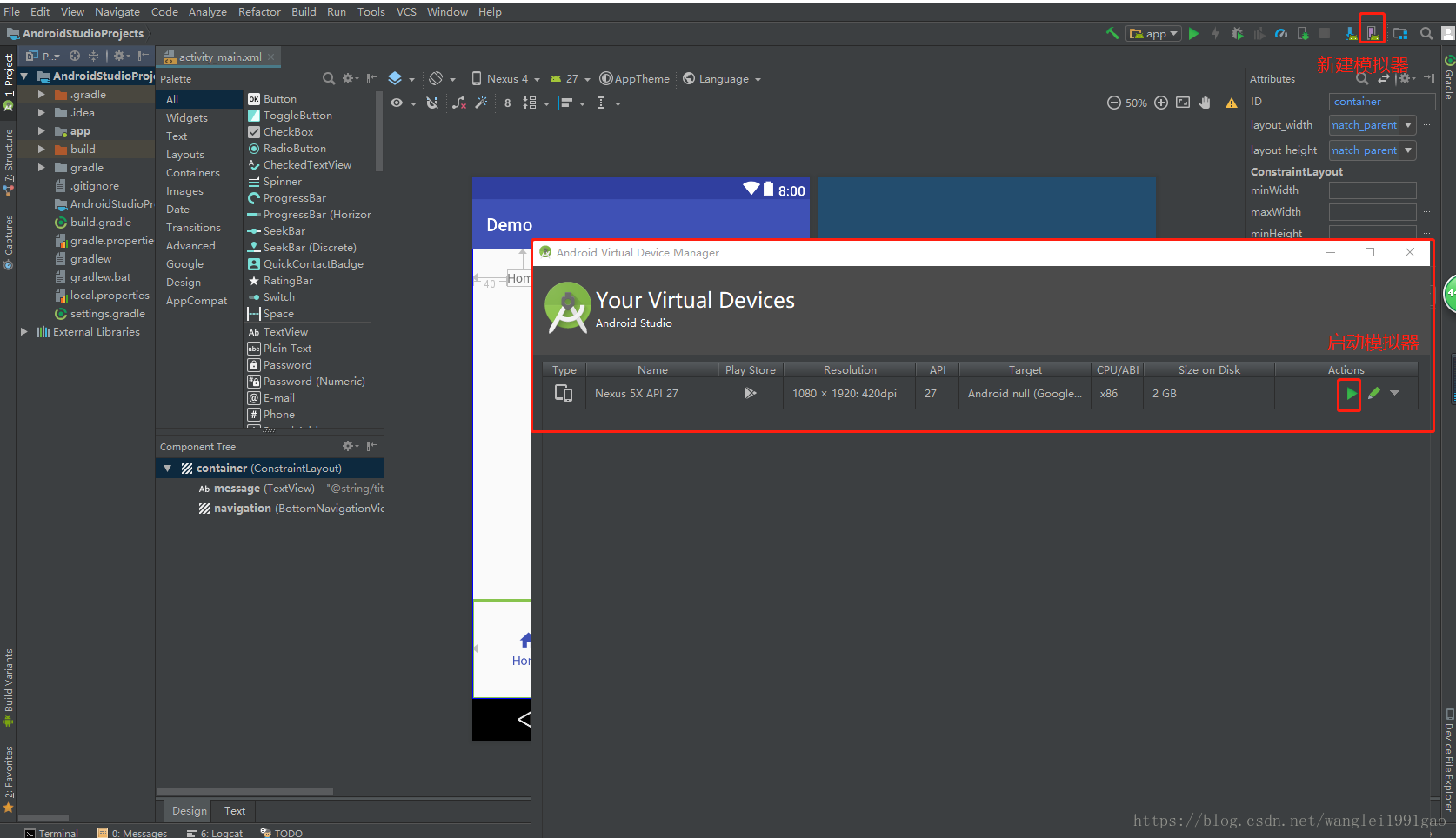The image size is (1456, 838).
Task: Click the Apply Changes lightning icon
Action: 1215,33
